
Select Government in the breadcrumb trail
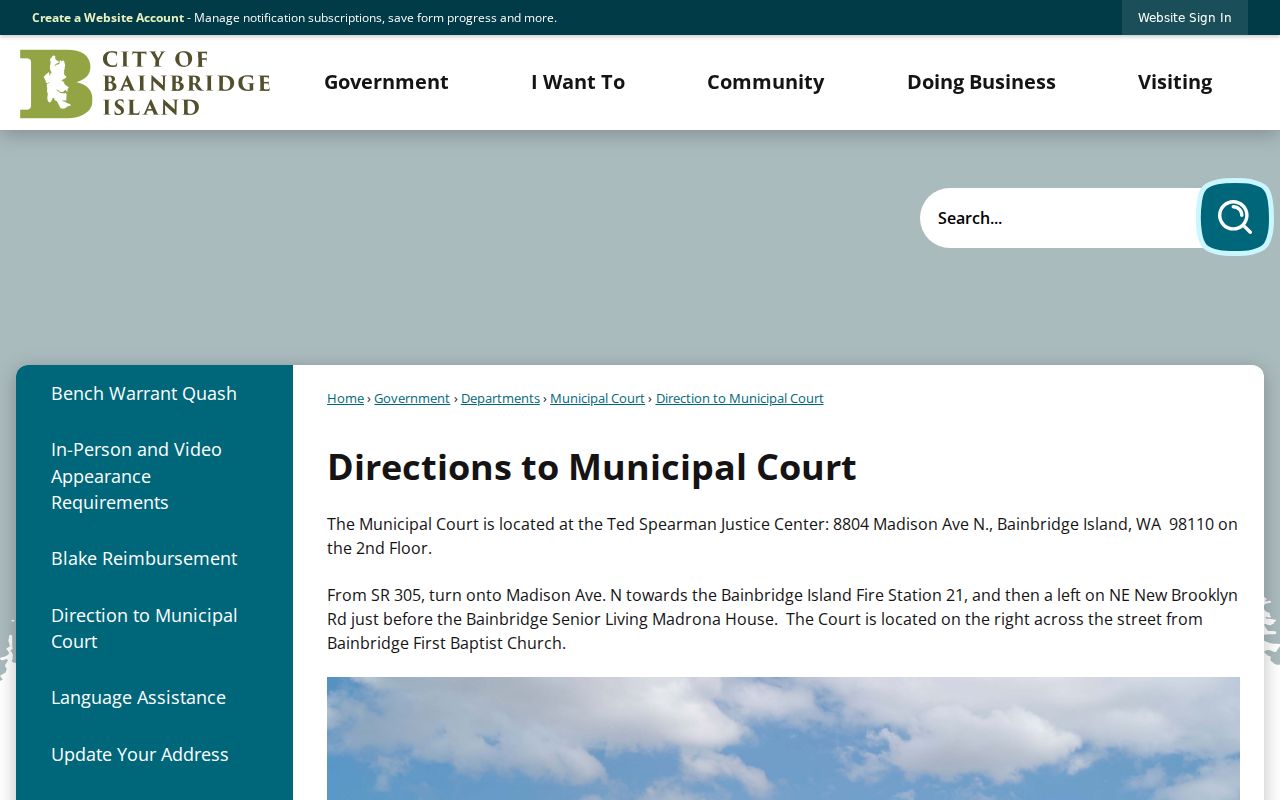tap(412, 398)
